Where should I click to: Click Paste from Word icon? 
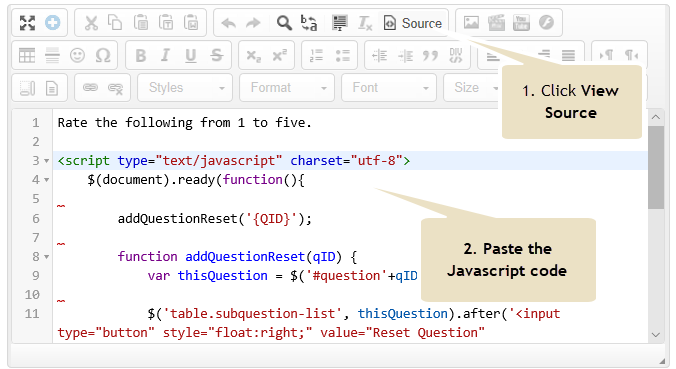click(x=191, y=22)
